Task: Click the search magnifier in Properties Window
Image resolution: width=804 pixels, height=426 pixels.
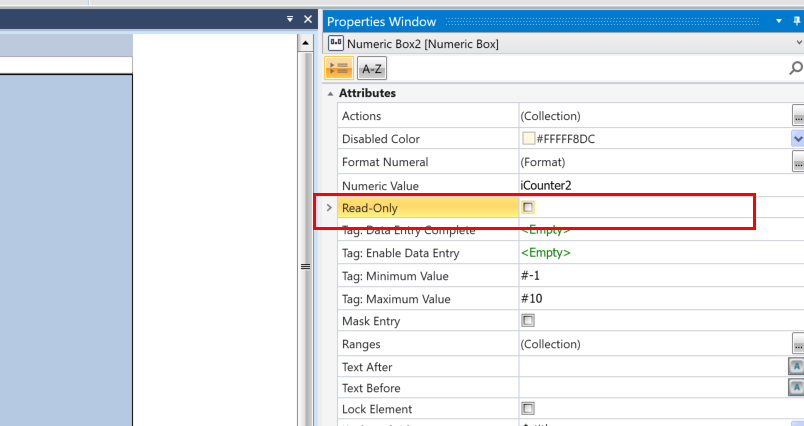Action: [796, 68]
